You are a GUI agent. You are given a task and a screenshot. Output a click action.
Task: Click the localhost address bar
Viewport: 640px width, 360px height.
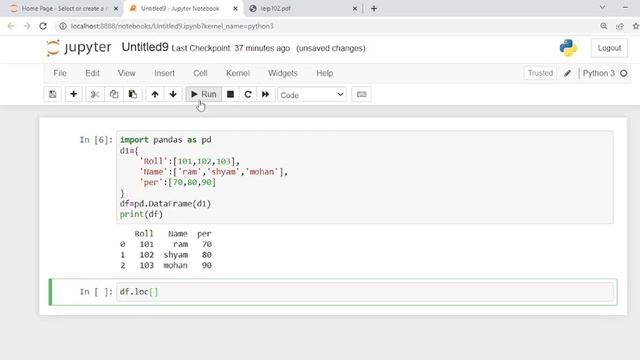171,26
